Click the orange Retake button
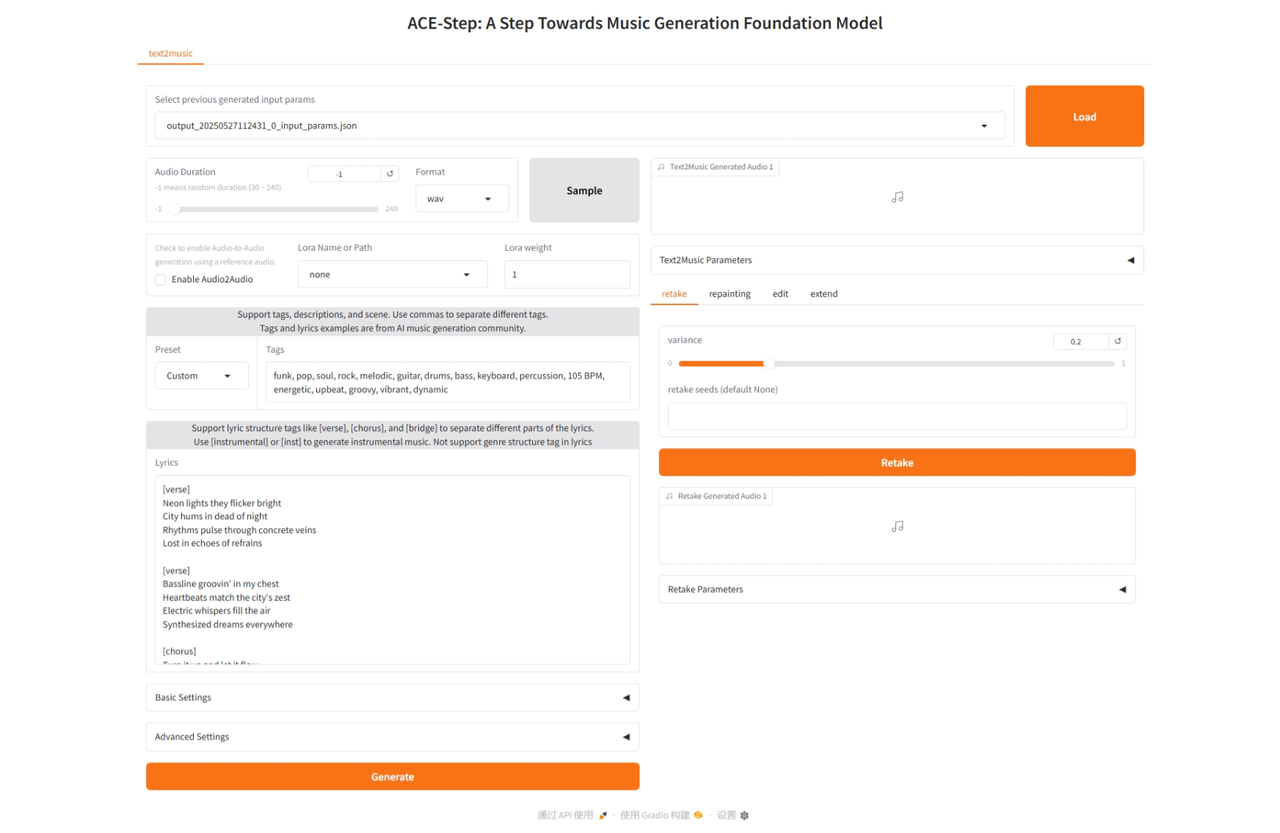Image resolution: width=1280 pixels, height=833 pixels. 897,462
